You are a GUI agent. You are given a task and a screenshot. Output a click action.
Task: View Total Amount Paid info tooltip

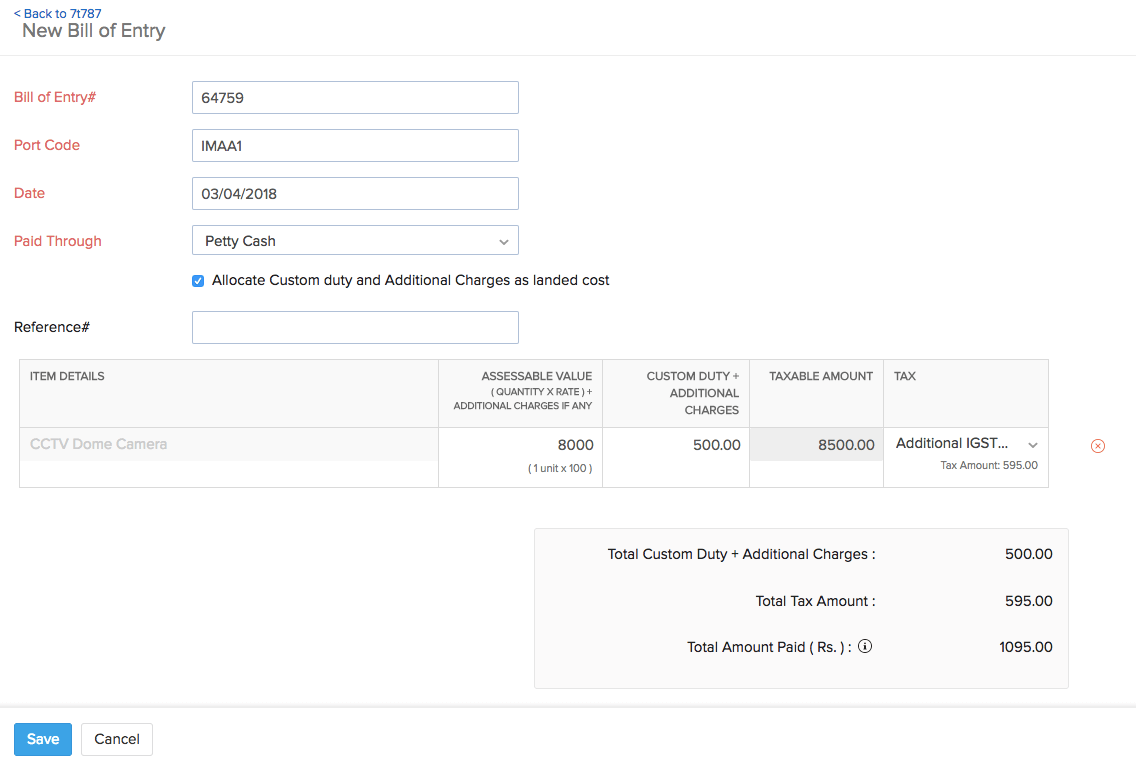click(x=864, y=646)
